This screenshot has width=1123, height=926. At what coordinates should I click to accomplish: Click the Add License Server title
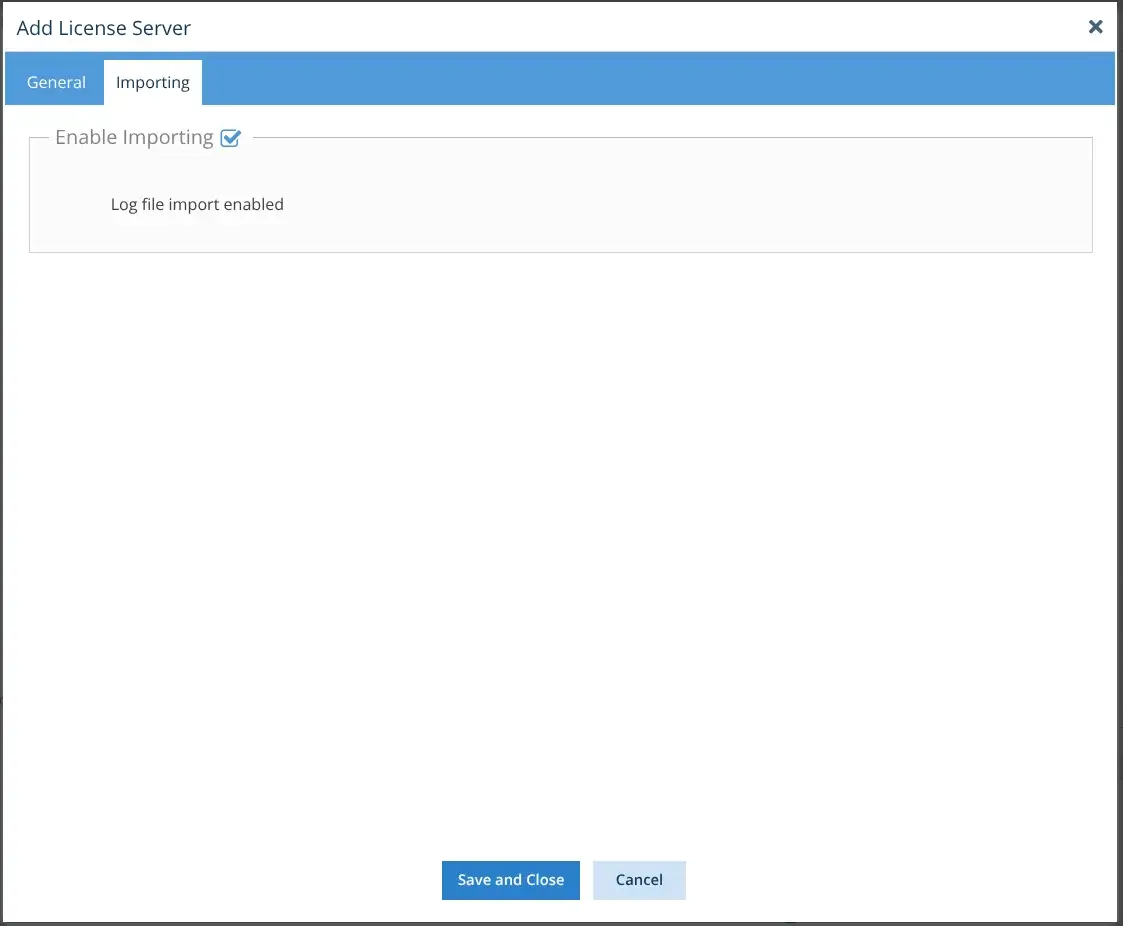click(103, 28)
